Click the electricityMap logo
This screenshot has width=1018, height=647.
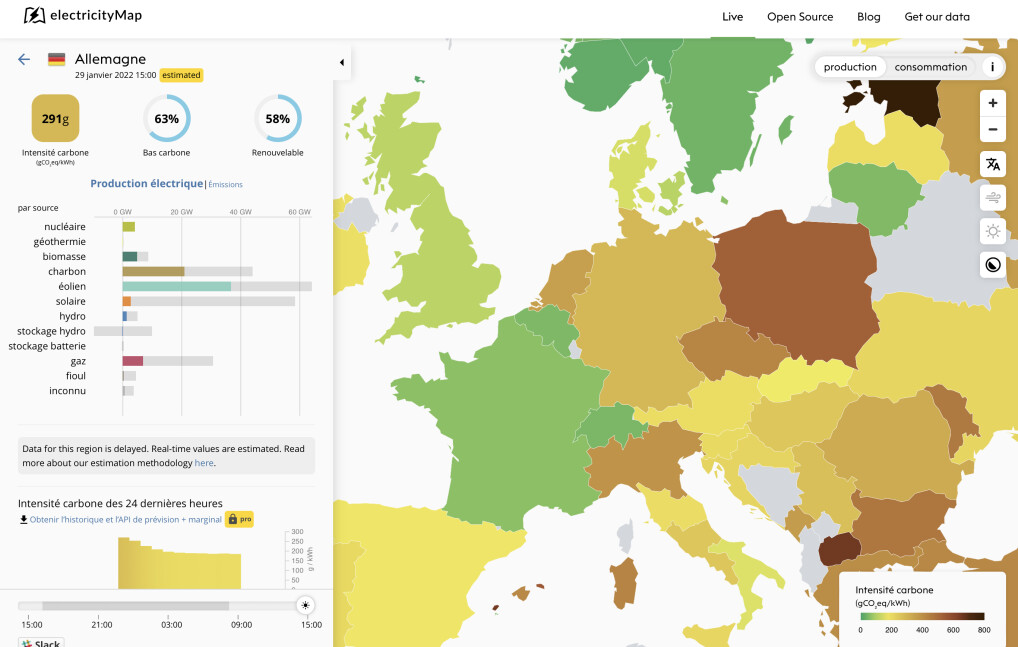82,16
